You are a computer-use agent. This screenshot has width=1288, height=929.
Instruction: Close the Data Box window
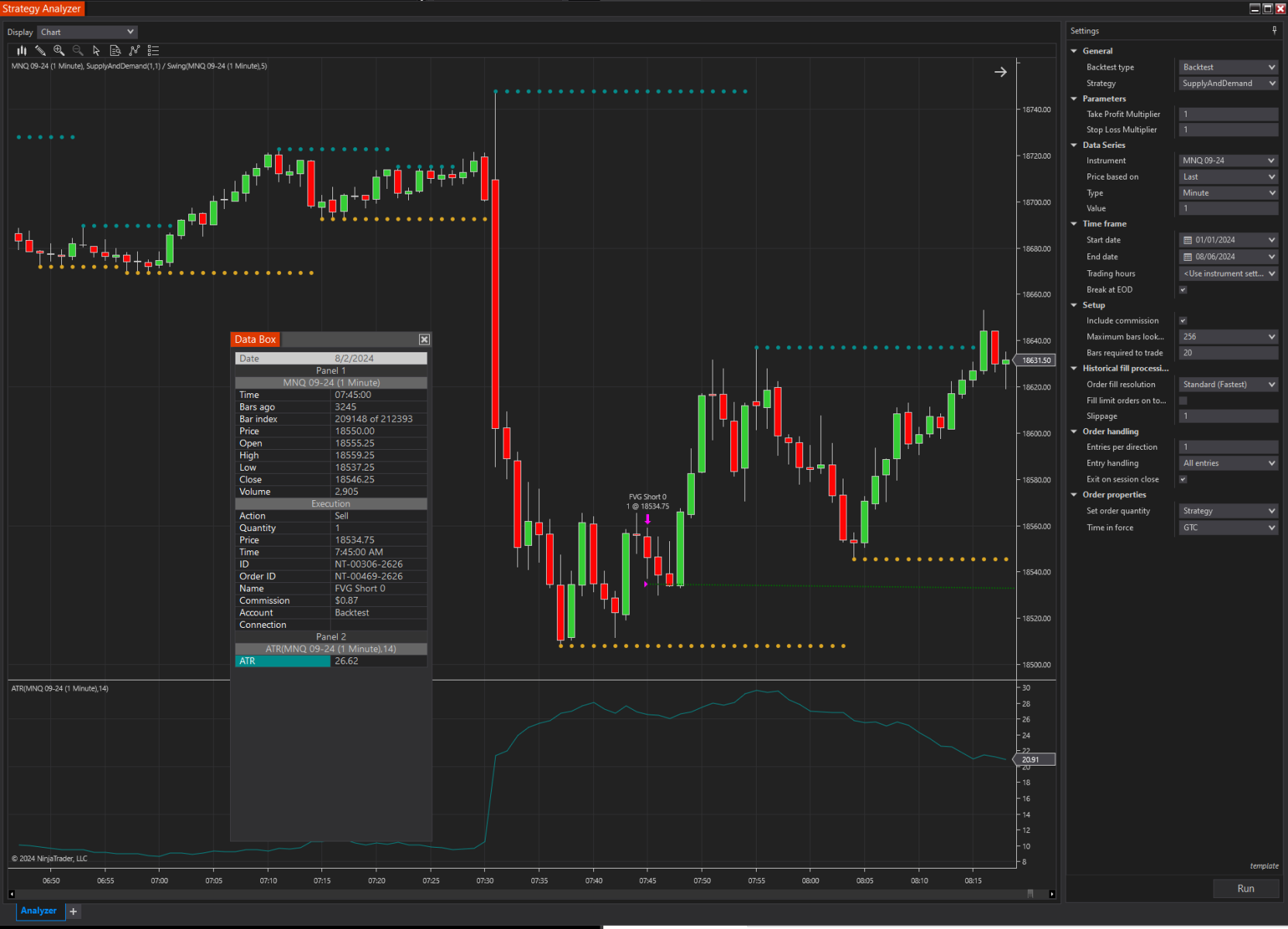424,340
